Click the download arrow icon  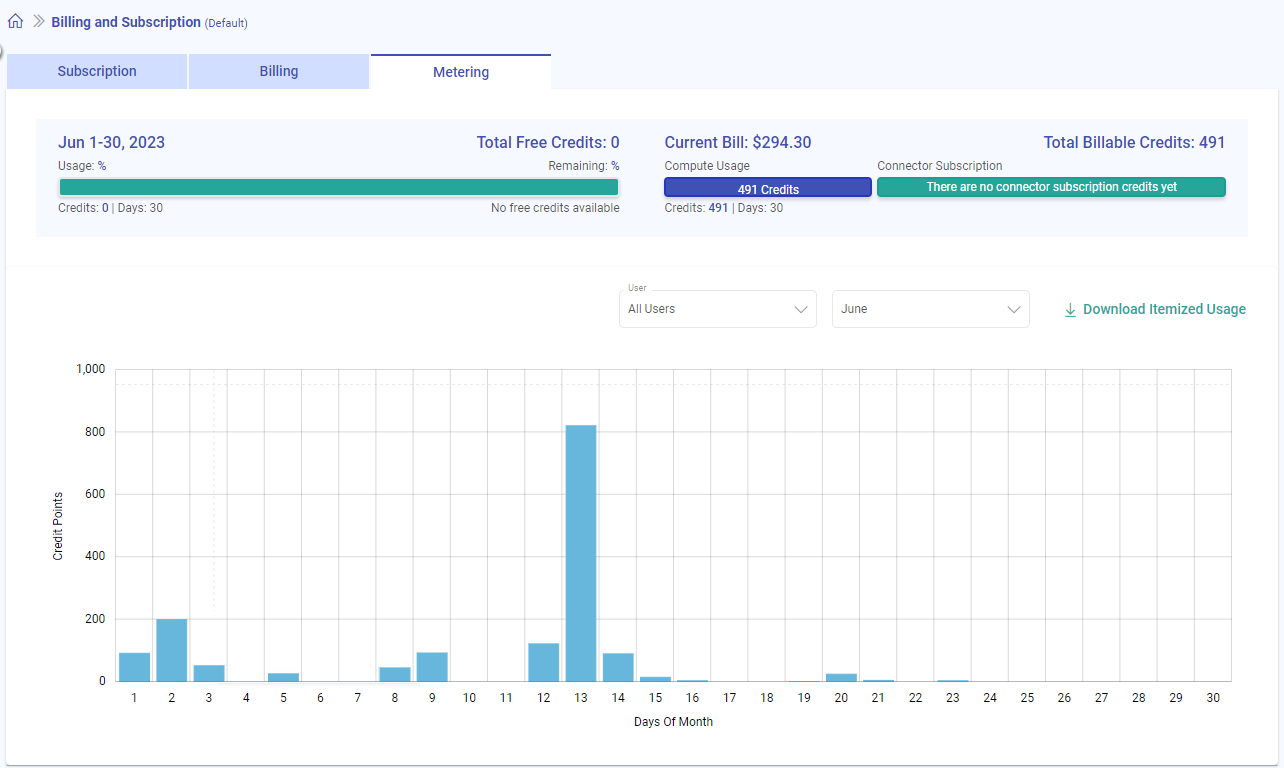1070,310
